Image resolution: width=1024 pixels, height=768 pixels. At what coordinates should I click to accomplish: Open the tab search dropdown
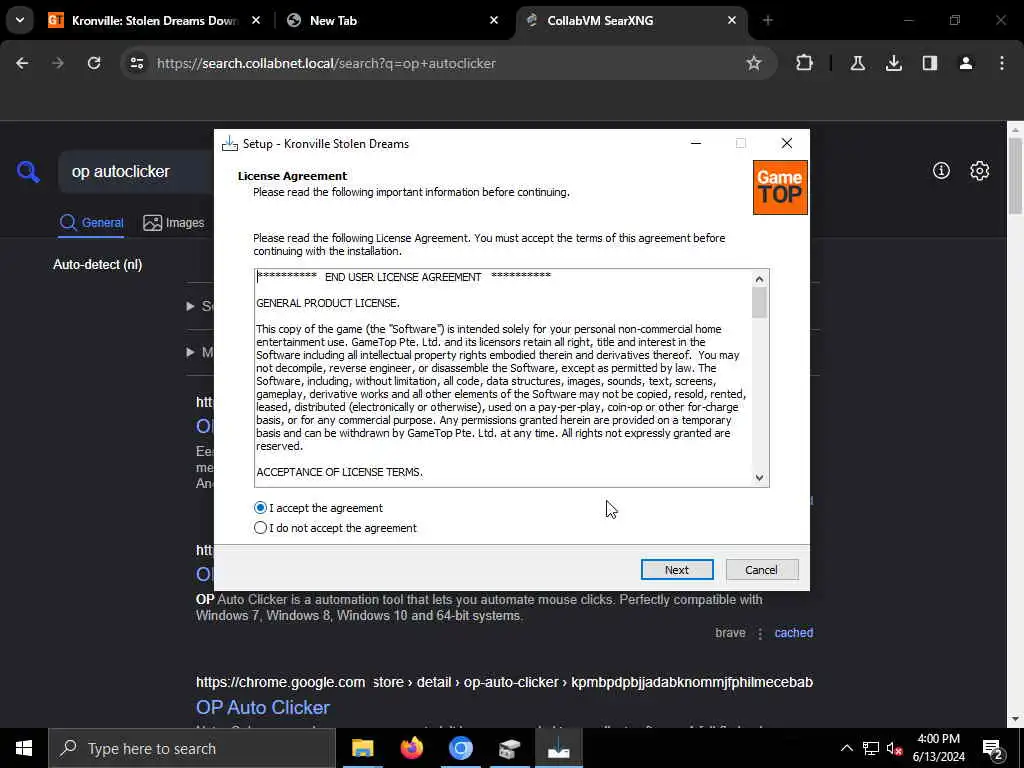[20, 20]
